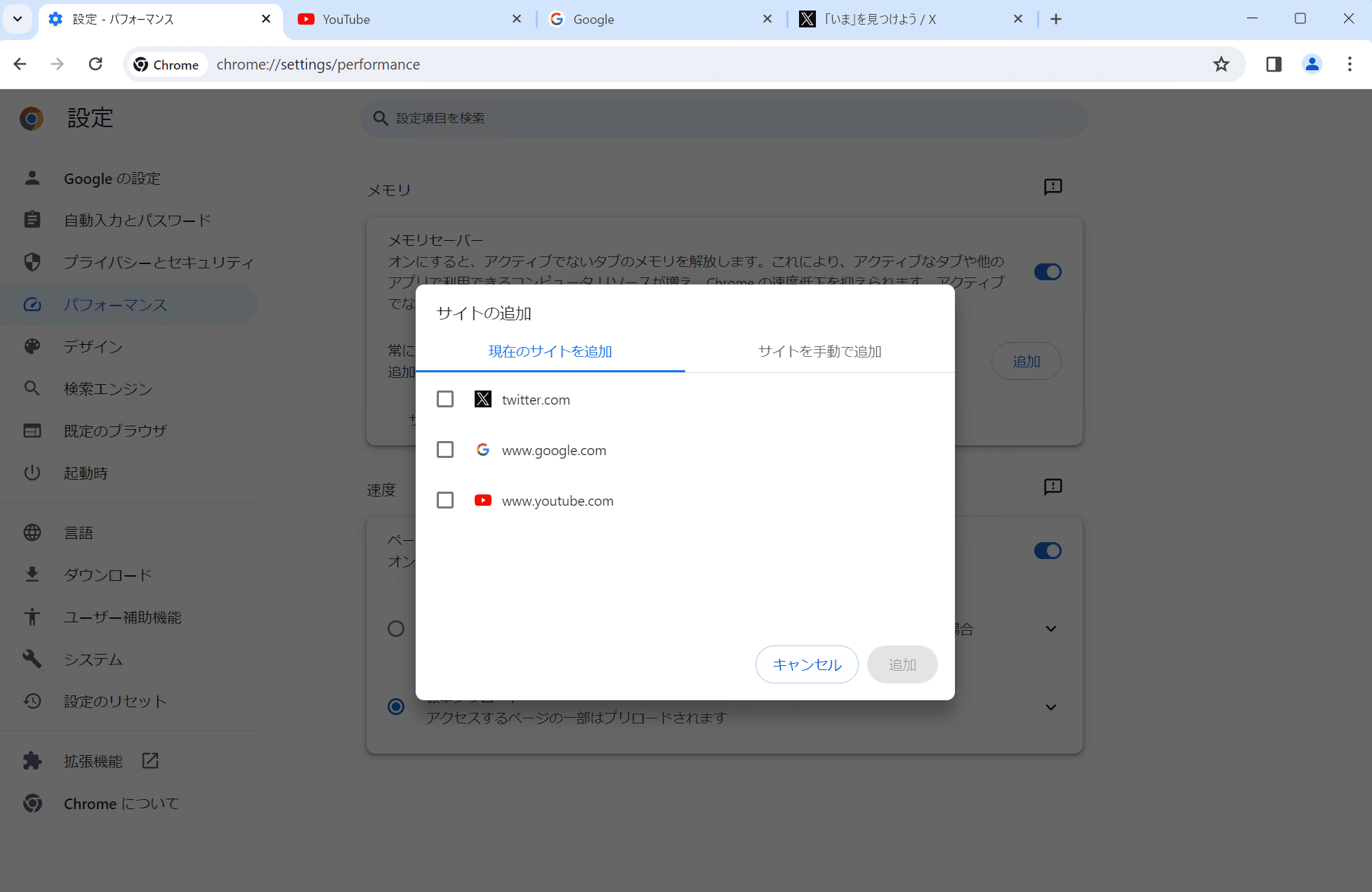Image resolution: width=1372 pixels, height=892 pixels.
Task: Check the twitter.com checkbox
Action: (445, 399)
